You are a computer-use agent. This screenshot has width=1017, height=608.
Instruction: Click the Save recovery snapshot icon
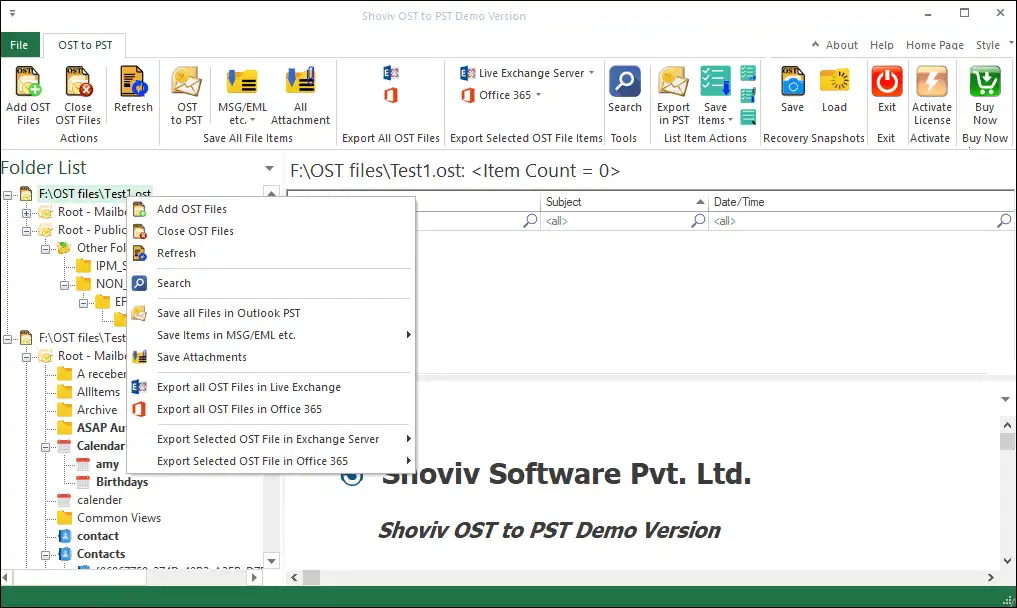[x=793, y=82]
